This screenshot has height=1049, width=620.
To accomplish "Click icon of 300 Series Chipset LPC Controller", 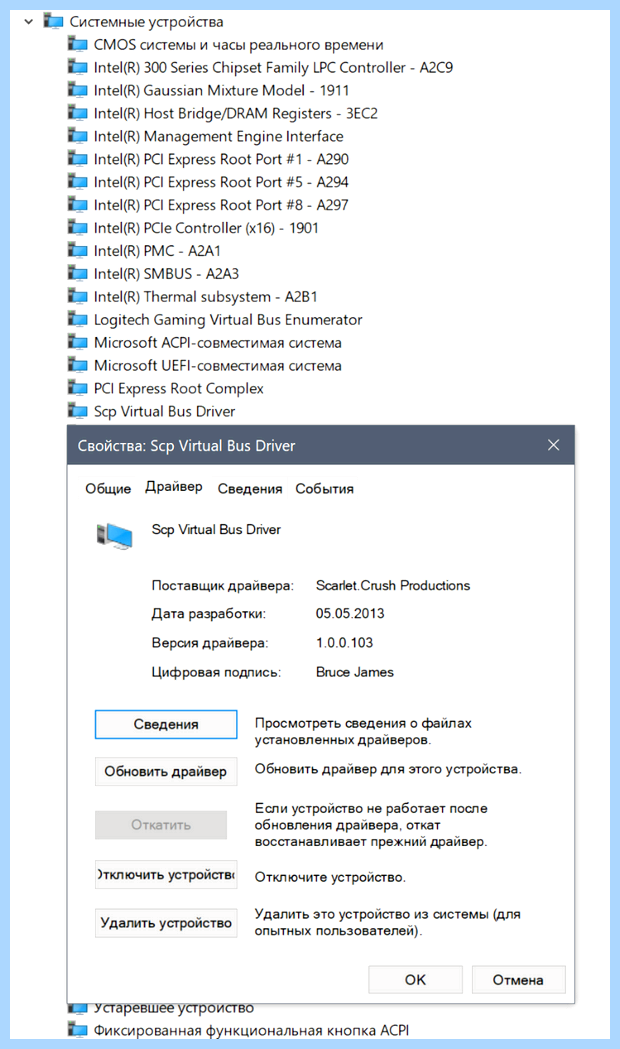I will 78,68.
